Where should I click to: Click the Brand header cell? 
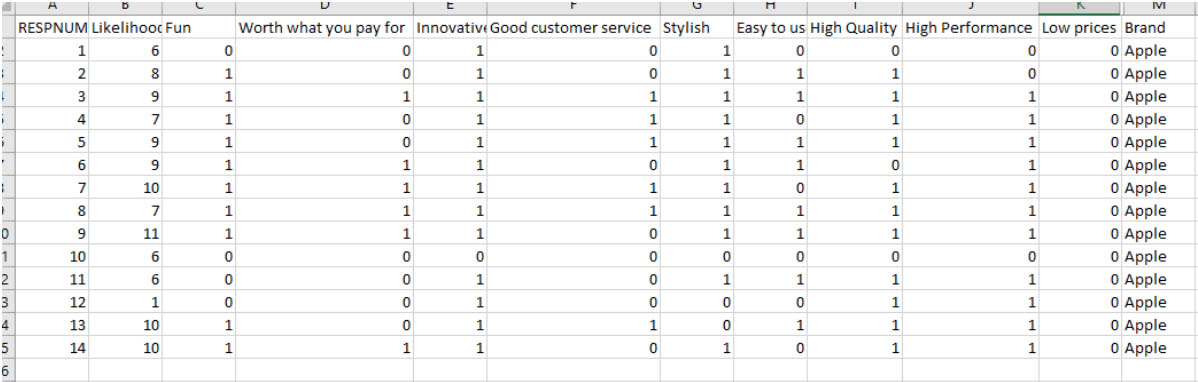1159,28
